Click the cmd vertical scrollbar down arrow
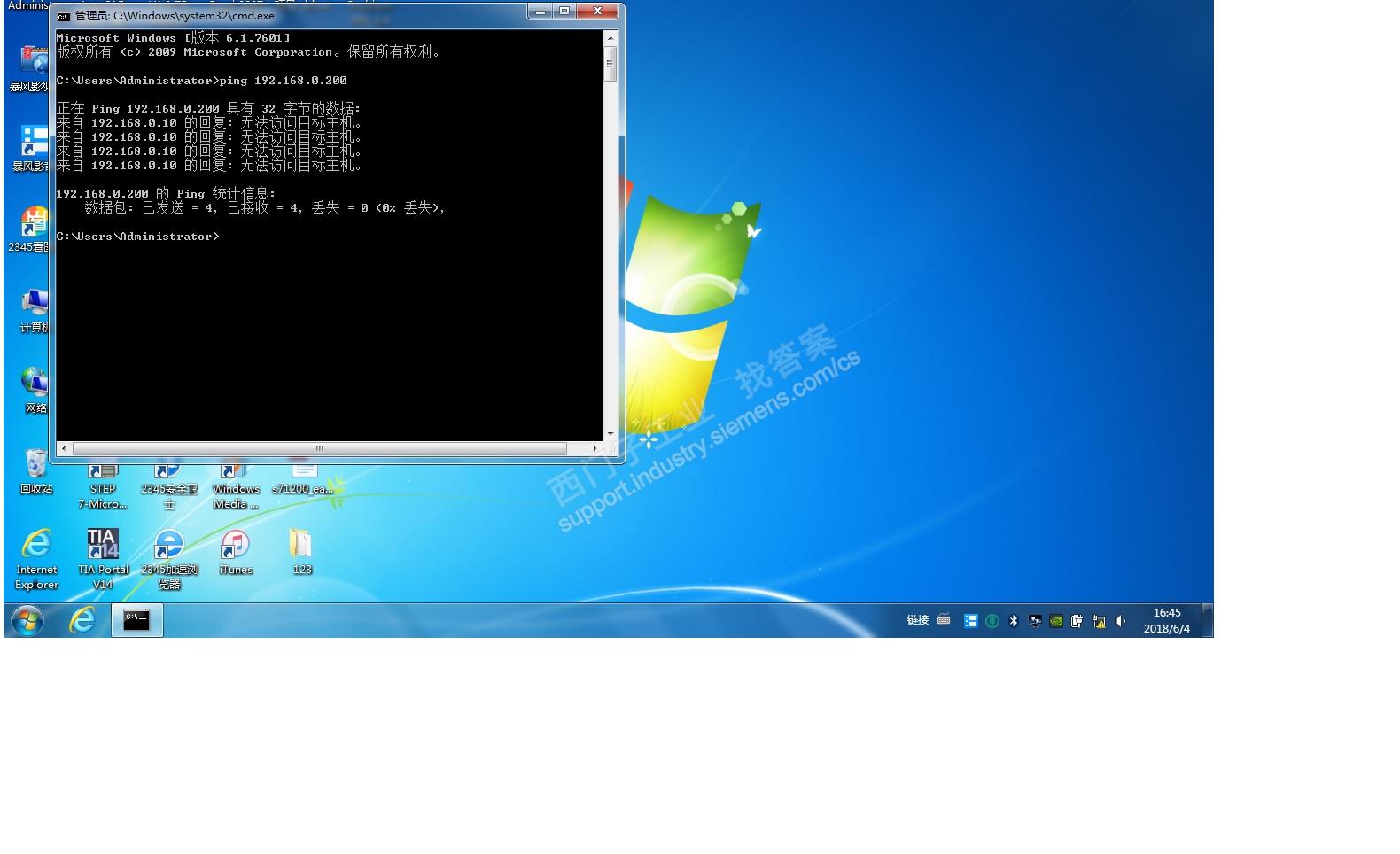Screen dimensions: 1400x854 coord(610,434)
